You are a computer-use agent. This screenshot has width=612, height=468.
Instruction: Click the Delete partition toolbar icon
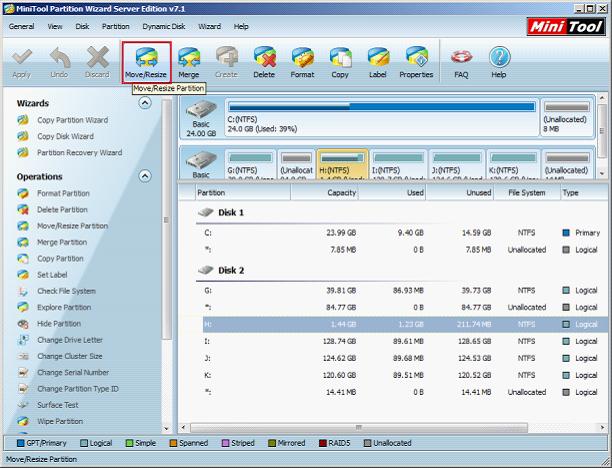pyautogui.click(x=264, y=62)
